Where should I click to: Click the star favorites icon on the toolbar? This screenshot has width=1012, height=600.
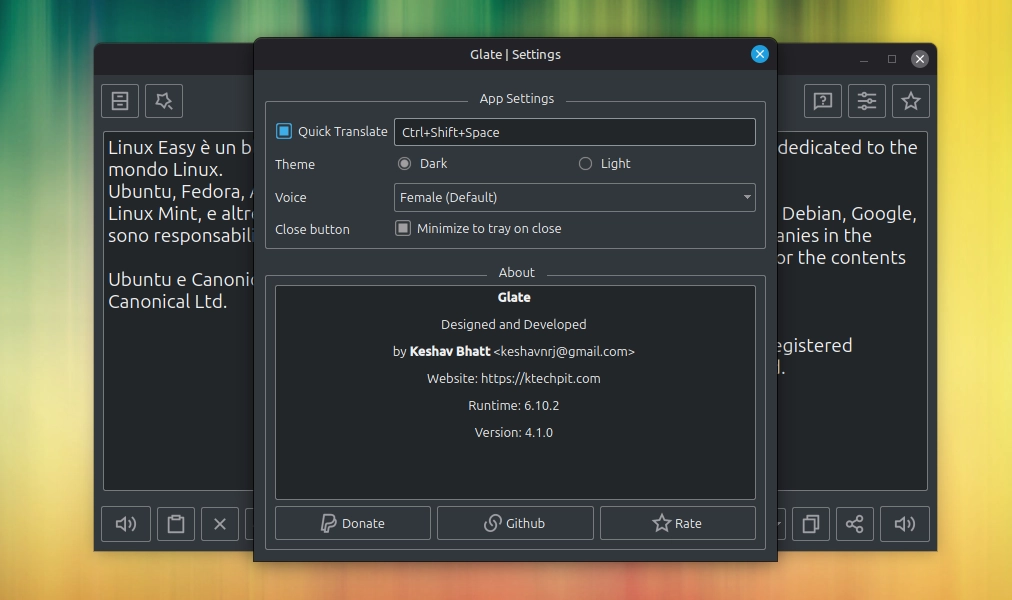click(x=910, y=100)
